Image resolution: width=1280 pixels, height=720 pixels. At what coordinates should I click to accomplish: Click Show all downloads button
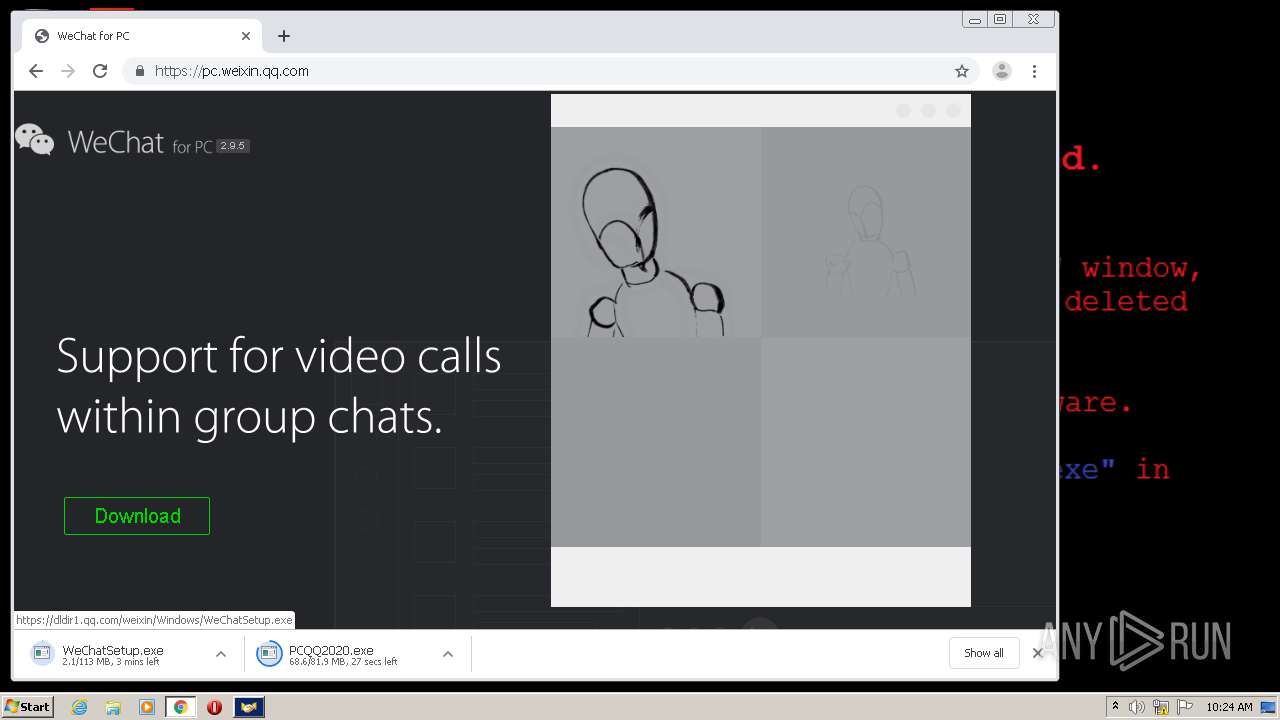pyautogui.click(x=984, y=653)
